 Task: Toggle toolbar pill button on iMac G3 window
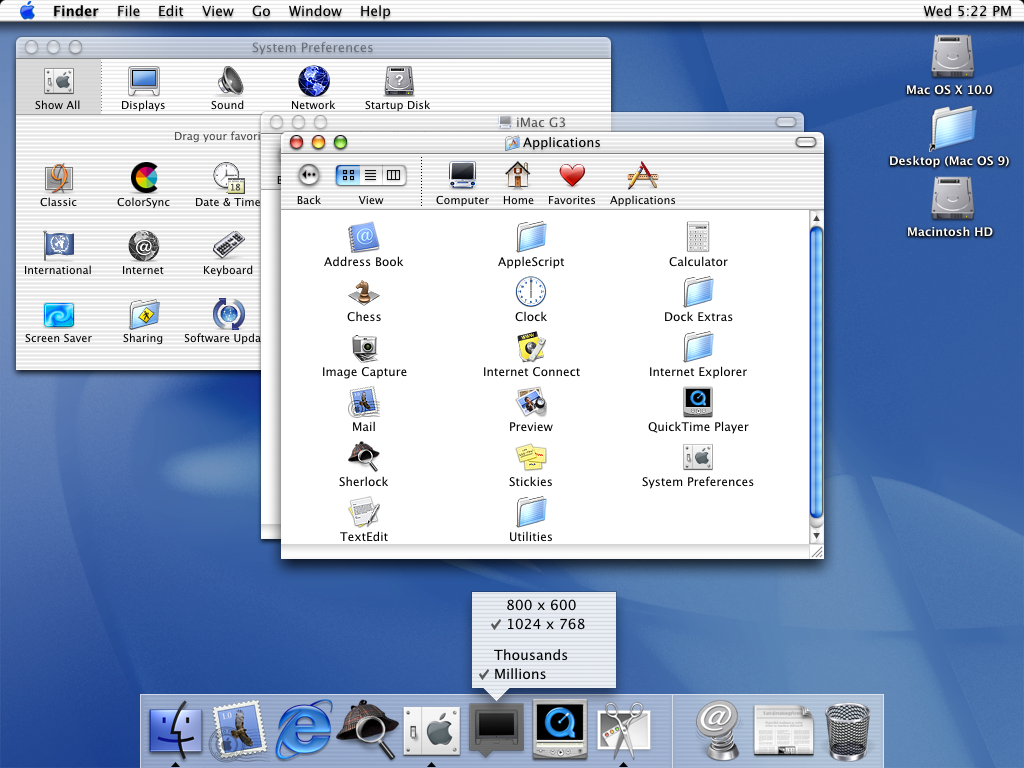(786, 122)
